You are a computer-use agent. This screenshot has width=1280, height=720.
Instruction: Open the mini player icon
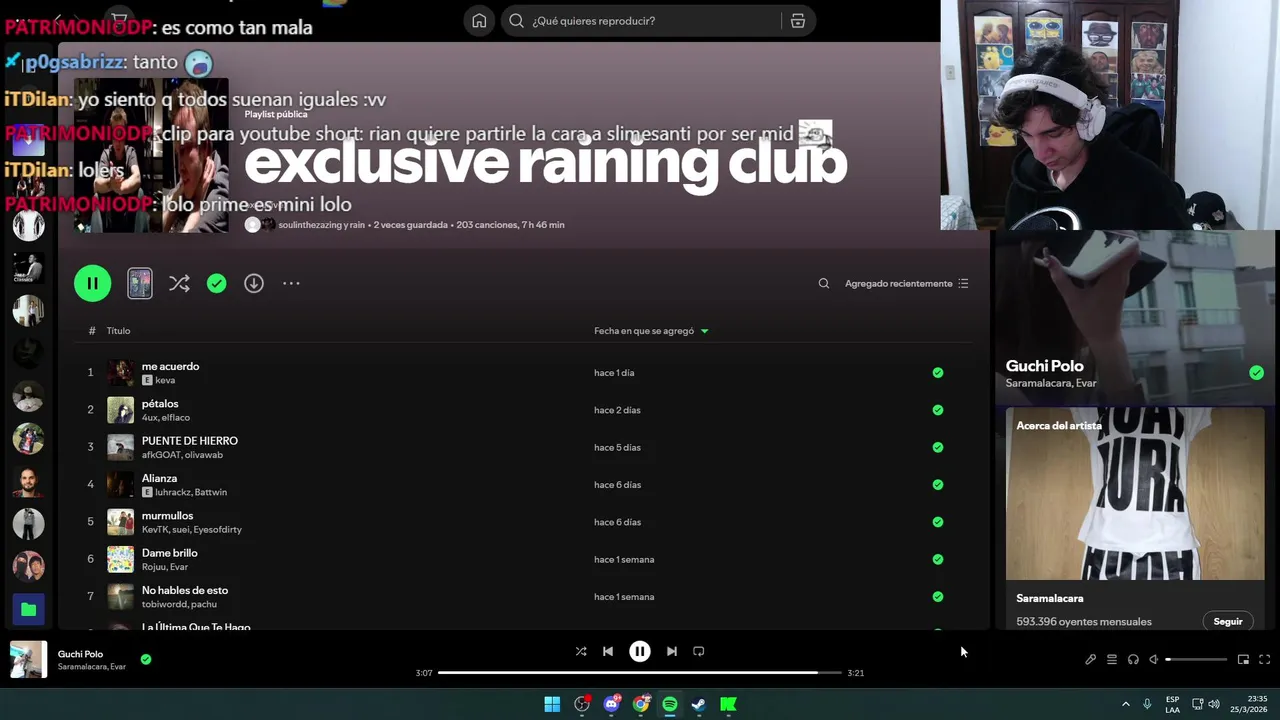click(1243, 659)
